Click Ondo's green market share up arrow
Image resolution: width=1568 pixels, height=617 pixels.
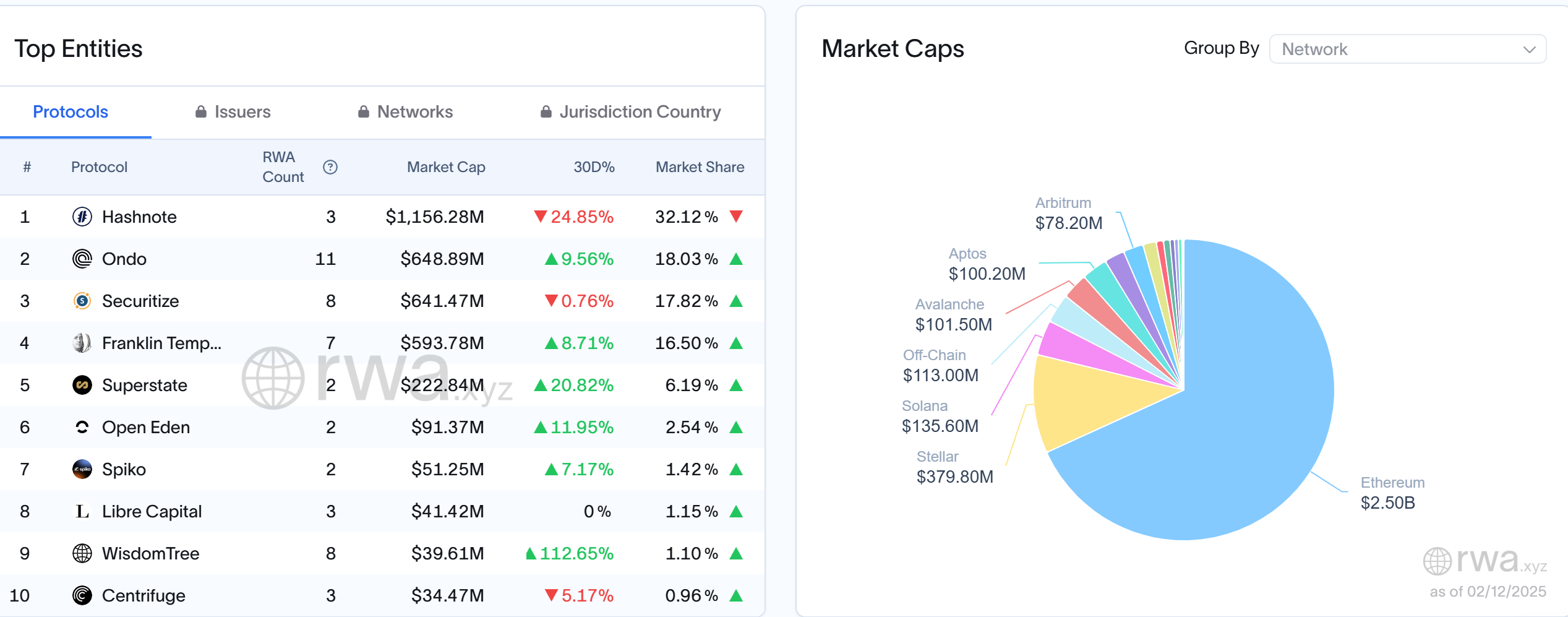[x=736, y=259]
